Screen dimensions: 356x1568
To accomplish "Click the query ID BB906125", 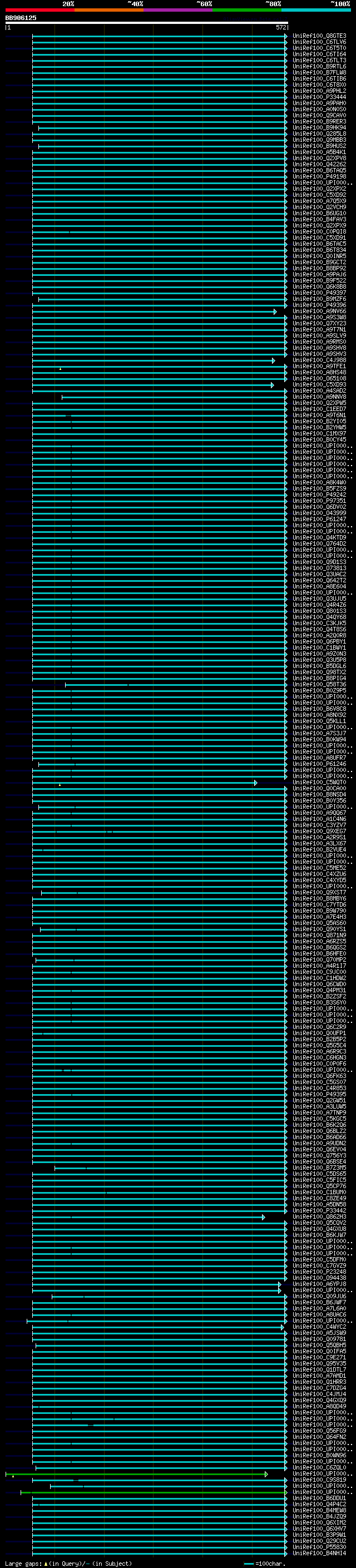I will pyautogui.click(x=21, y=18).
